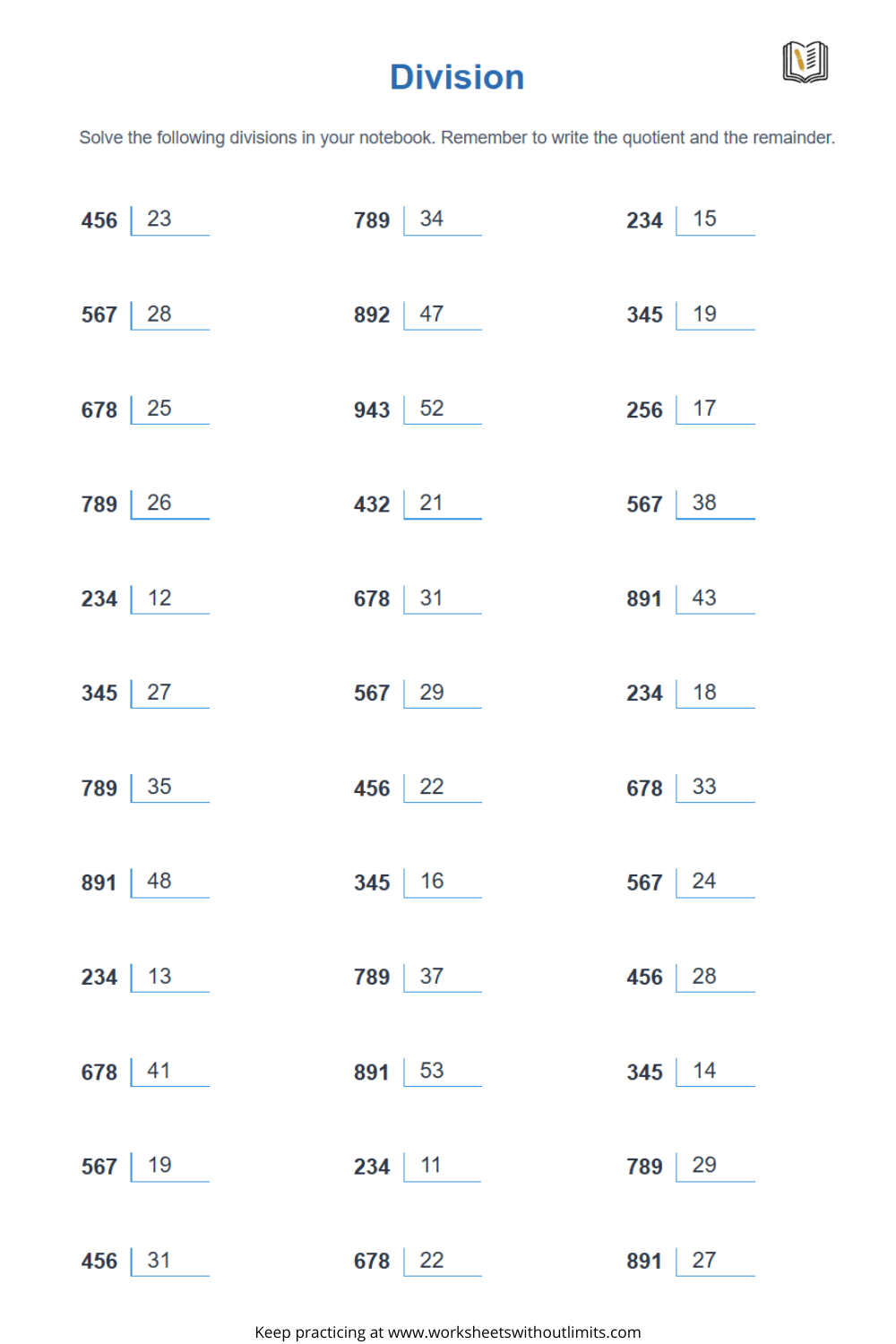Click the answer box for 891 by 53

click(443, 1072)
